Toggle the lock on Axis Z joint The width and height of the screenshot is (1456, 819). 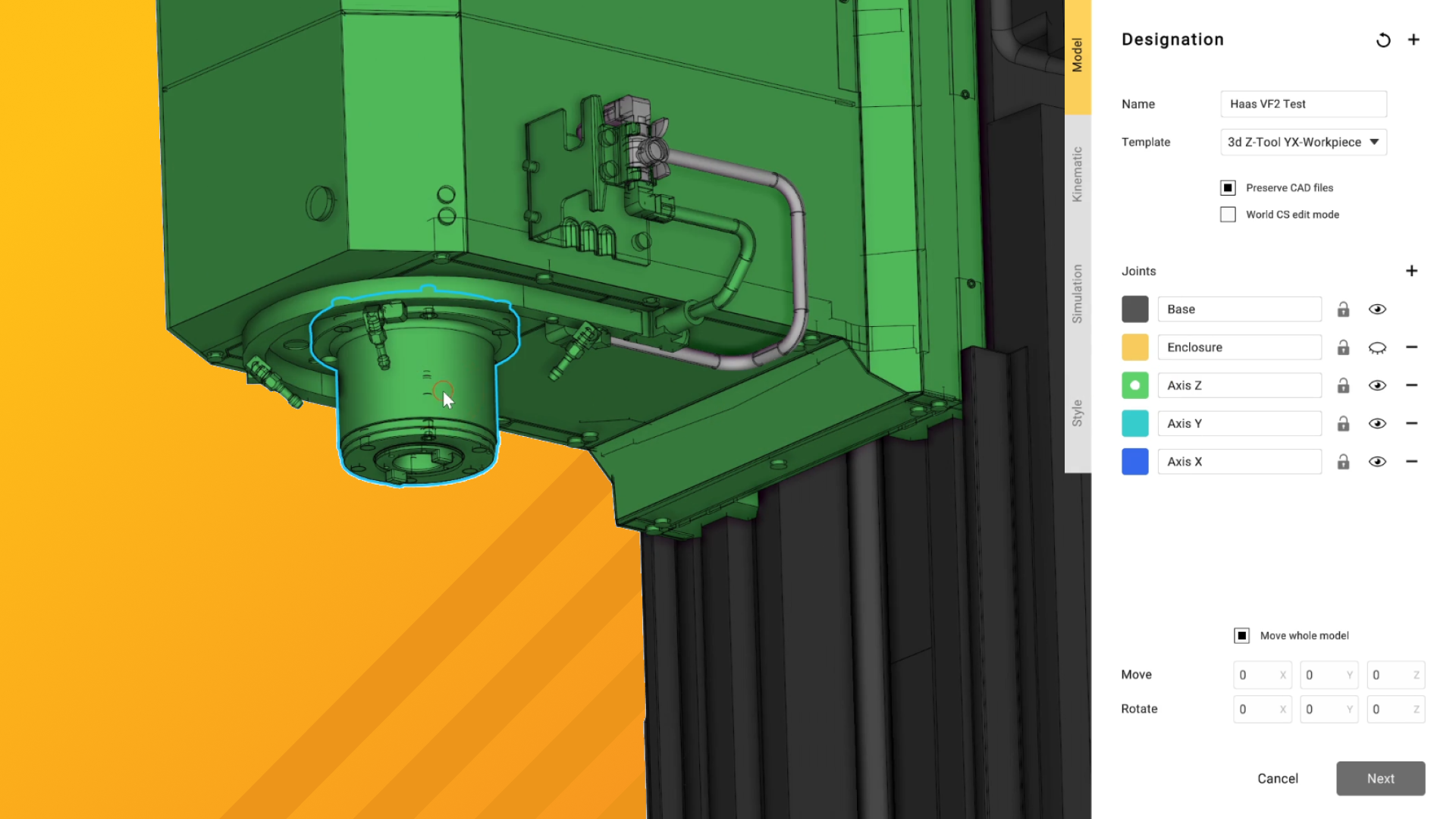coord(1343,385)
